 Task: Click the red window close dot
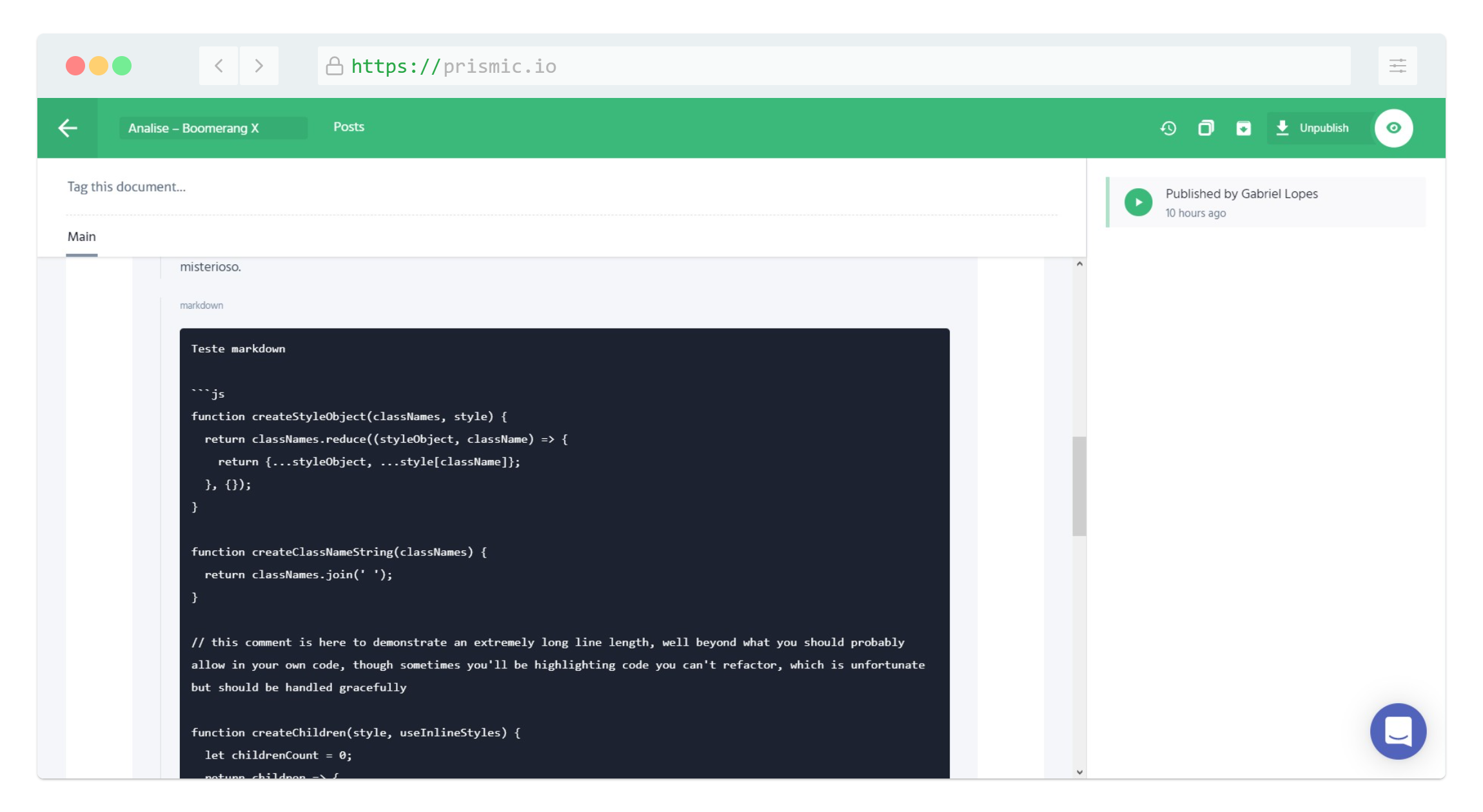pos(75,66)
